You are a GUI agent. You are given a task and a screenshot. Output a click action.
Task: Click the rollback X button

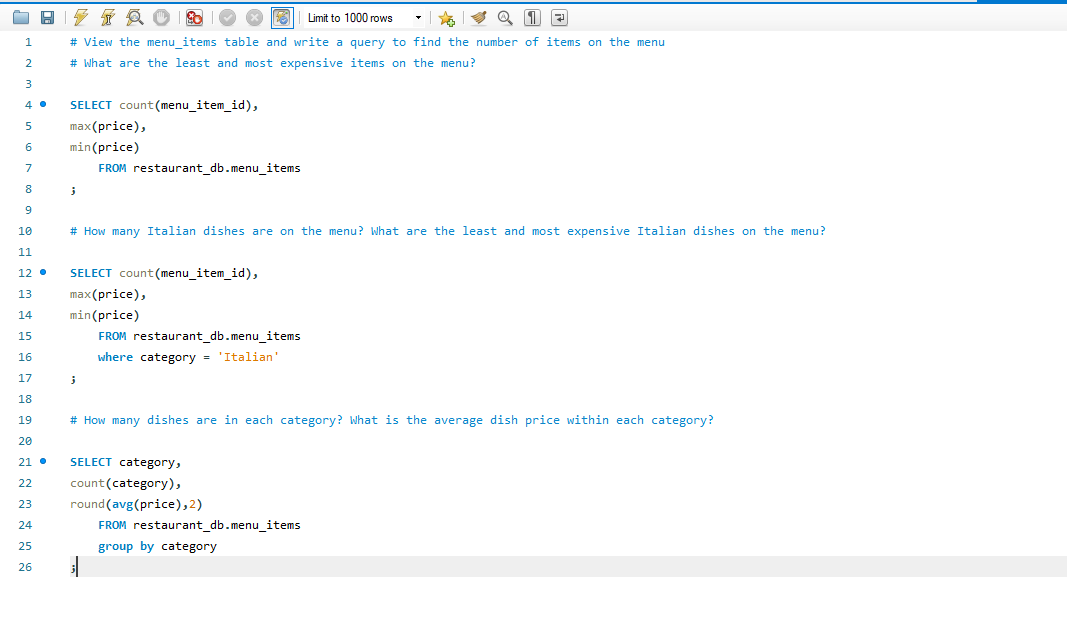tap(254, 18)
